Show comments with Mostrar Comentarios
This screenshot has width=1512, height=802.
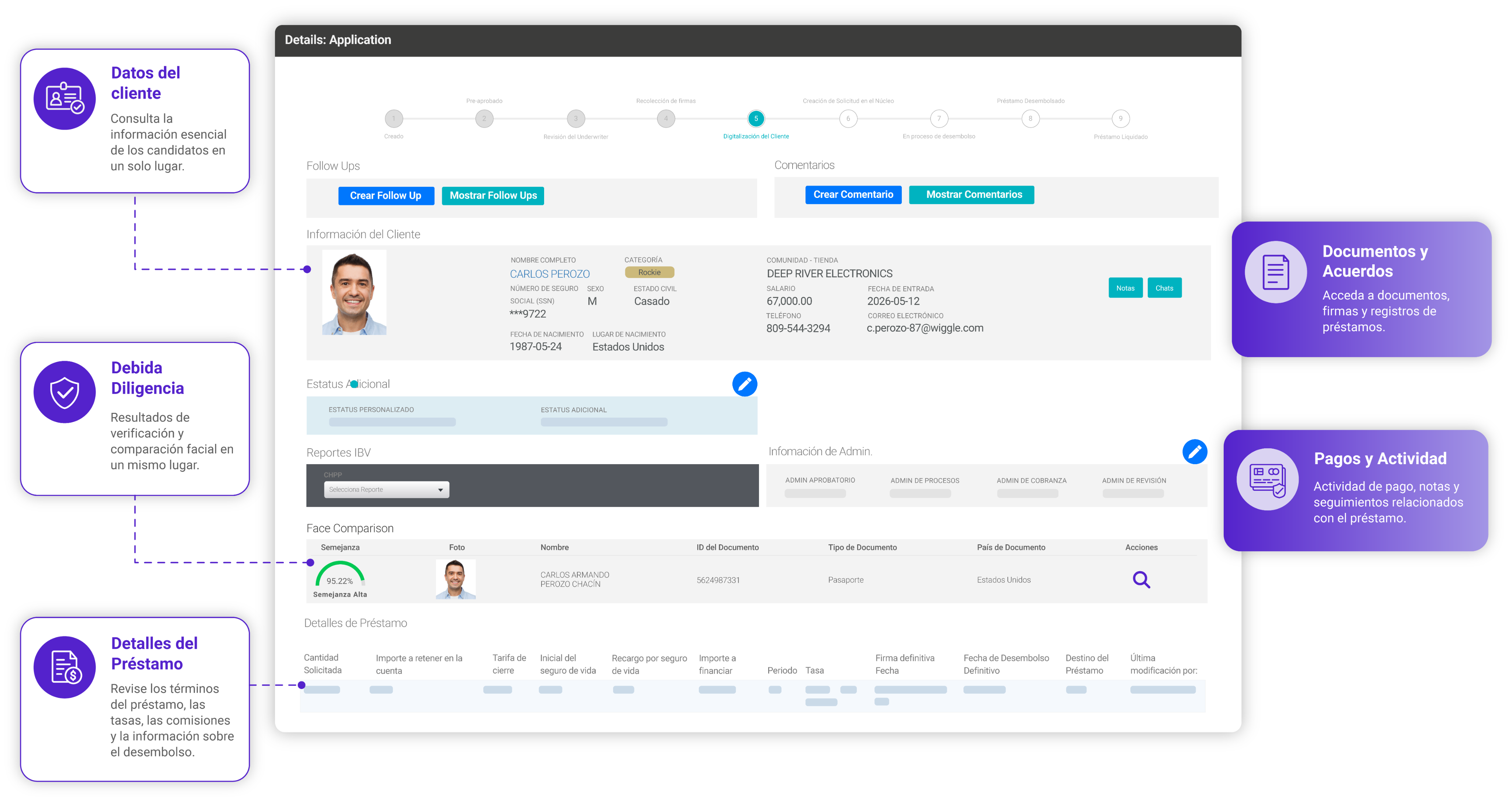(972, 194)
